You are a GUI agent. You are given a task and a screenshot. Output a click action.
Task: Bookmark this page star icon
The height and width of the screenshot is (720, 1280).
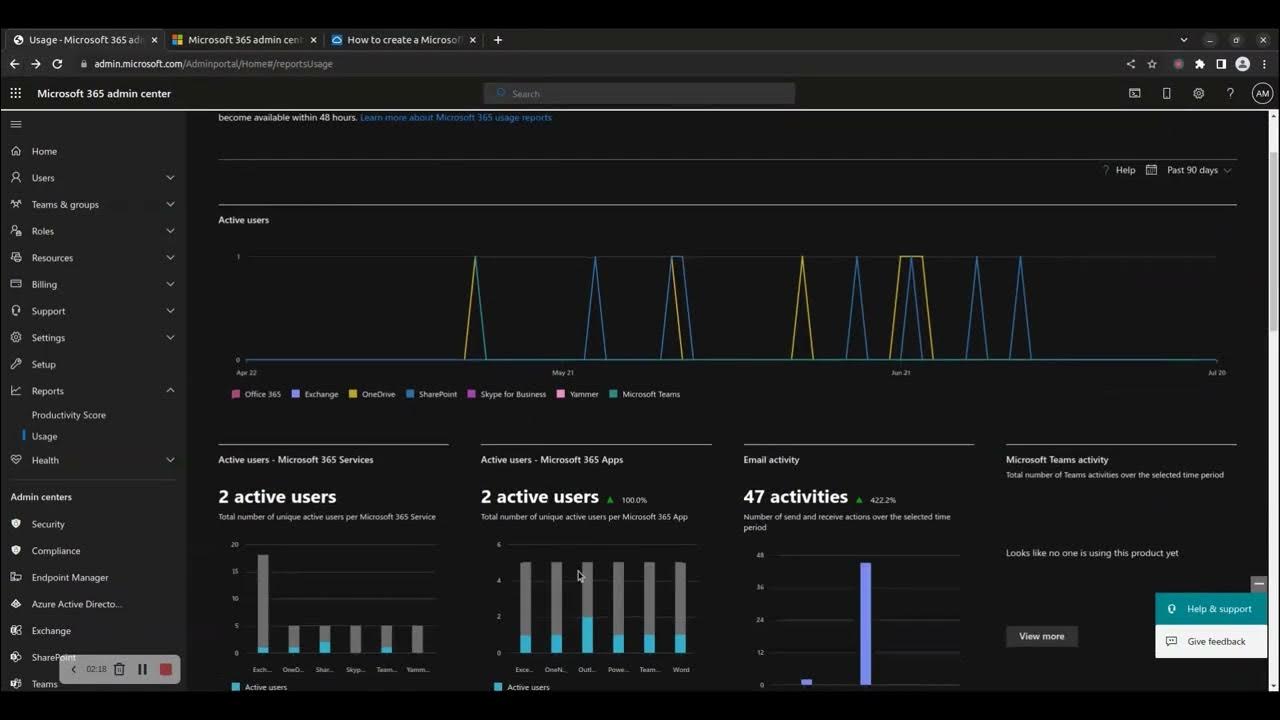pos(1152,64)
